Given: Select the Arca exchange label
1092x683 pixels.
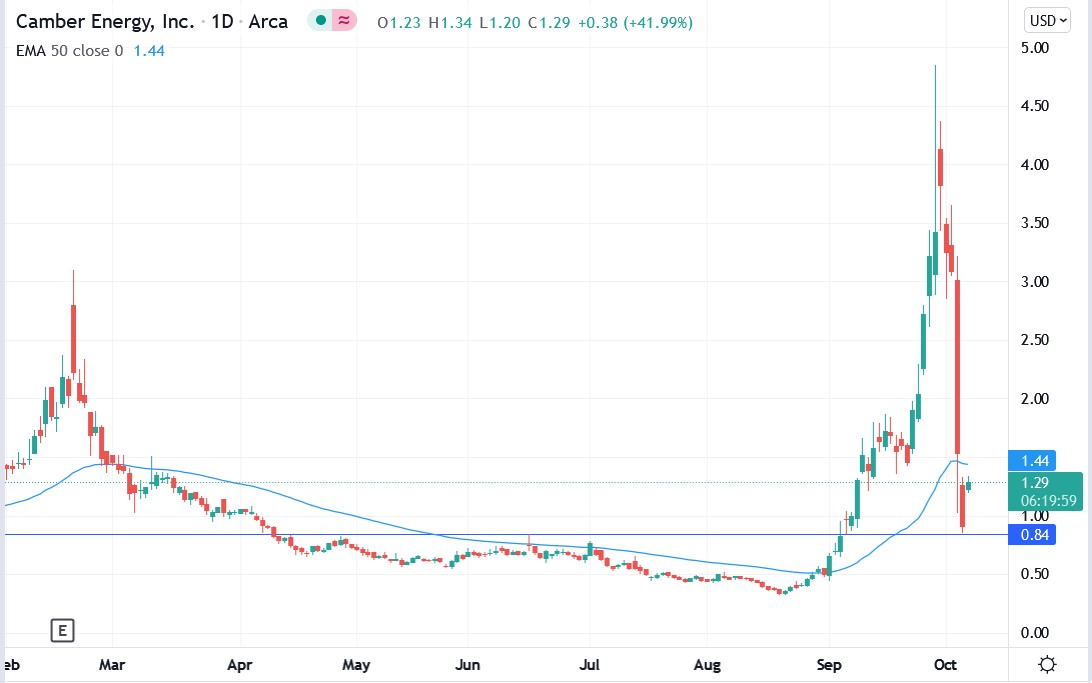Looking at the screenshot, I should point(268,20).
